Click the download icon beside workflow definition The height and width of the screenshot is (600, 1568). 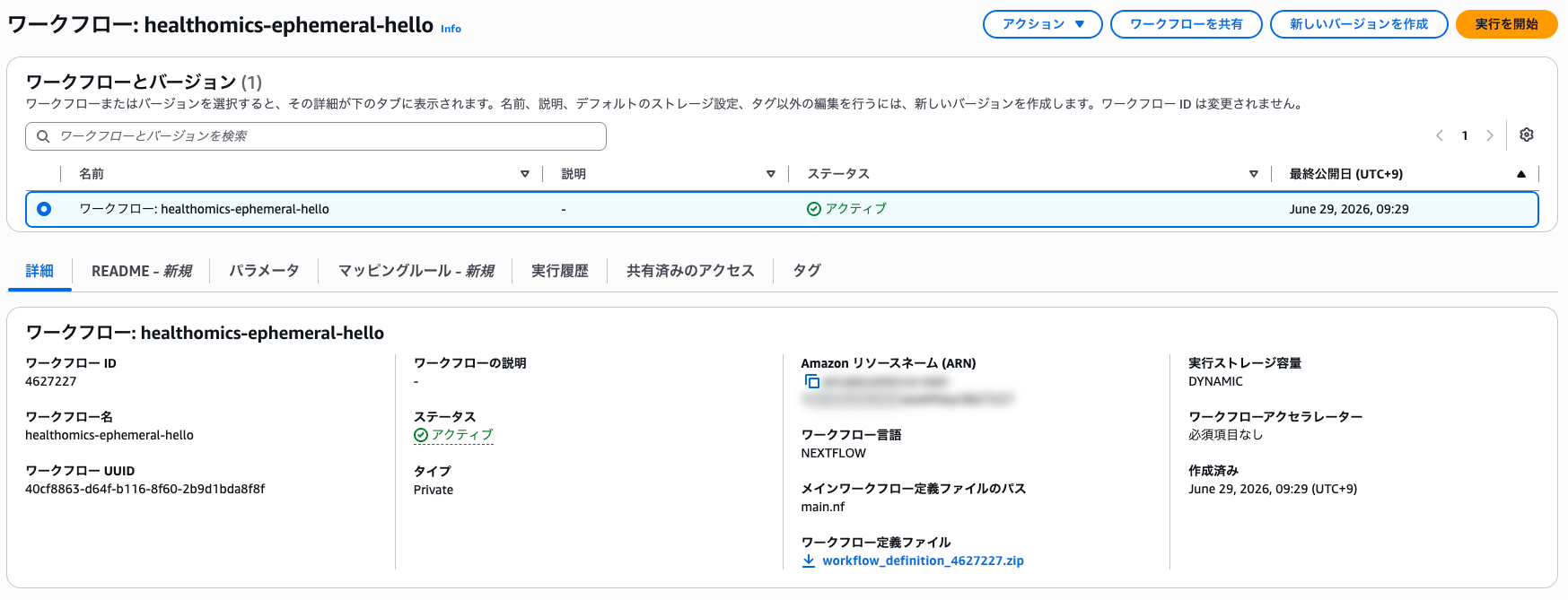click(809, 561)
